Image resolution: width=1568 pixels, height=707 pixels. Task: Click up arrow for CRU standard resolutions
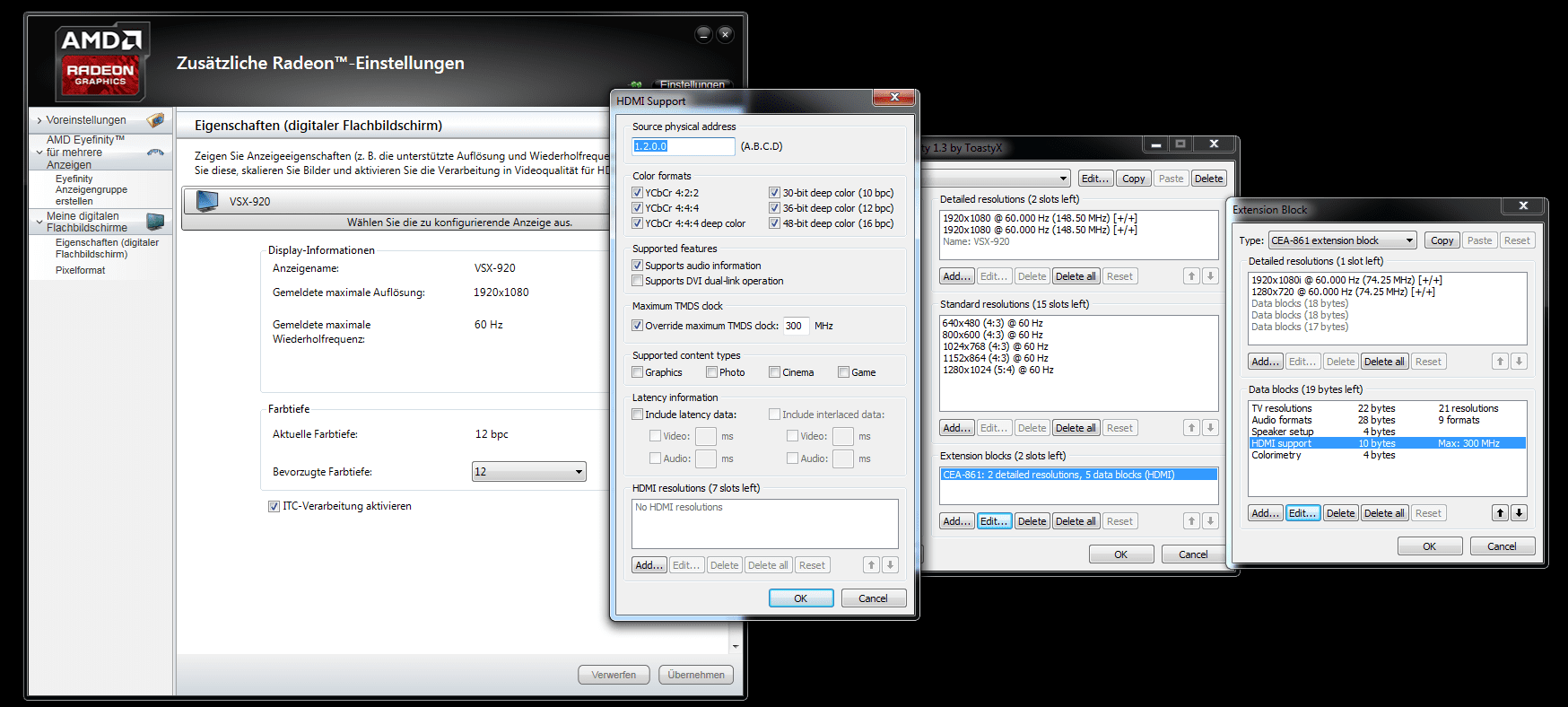coord(1191,428)
